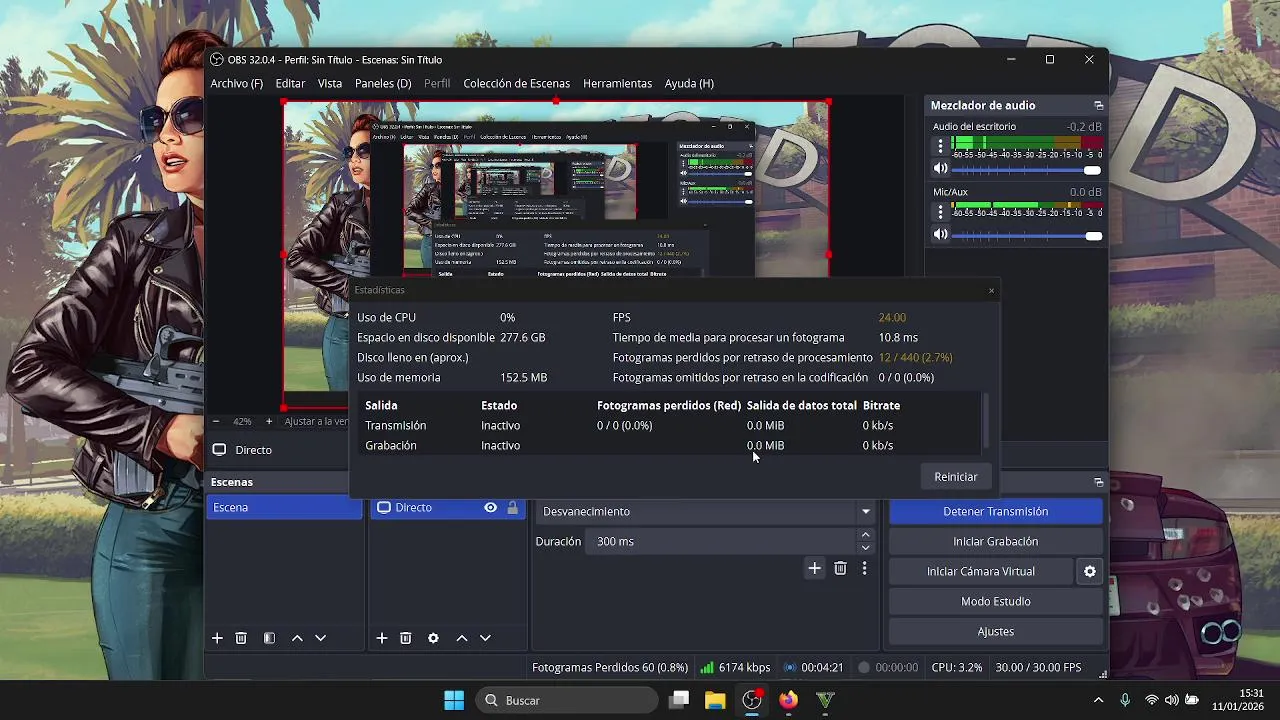Open the preview scaling dropdown Ajustar a la ventana
1280x720 pixels.
(316, 421)
